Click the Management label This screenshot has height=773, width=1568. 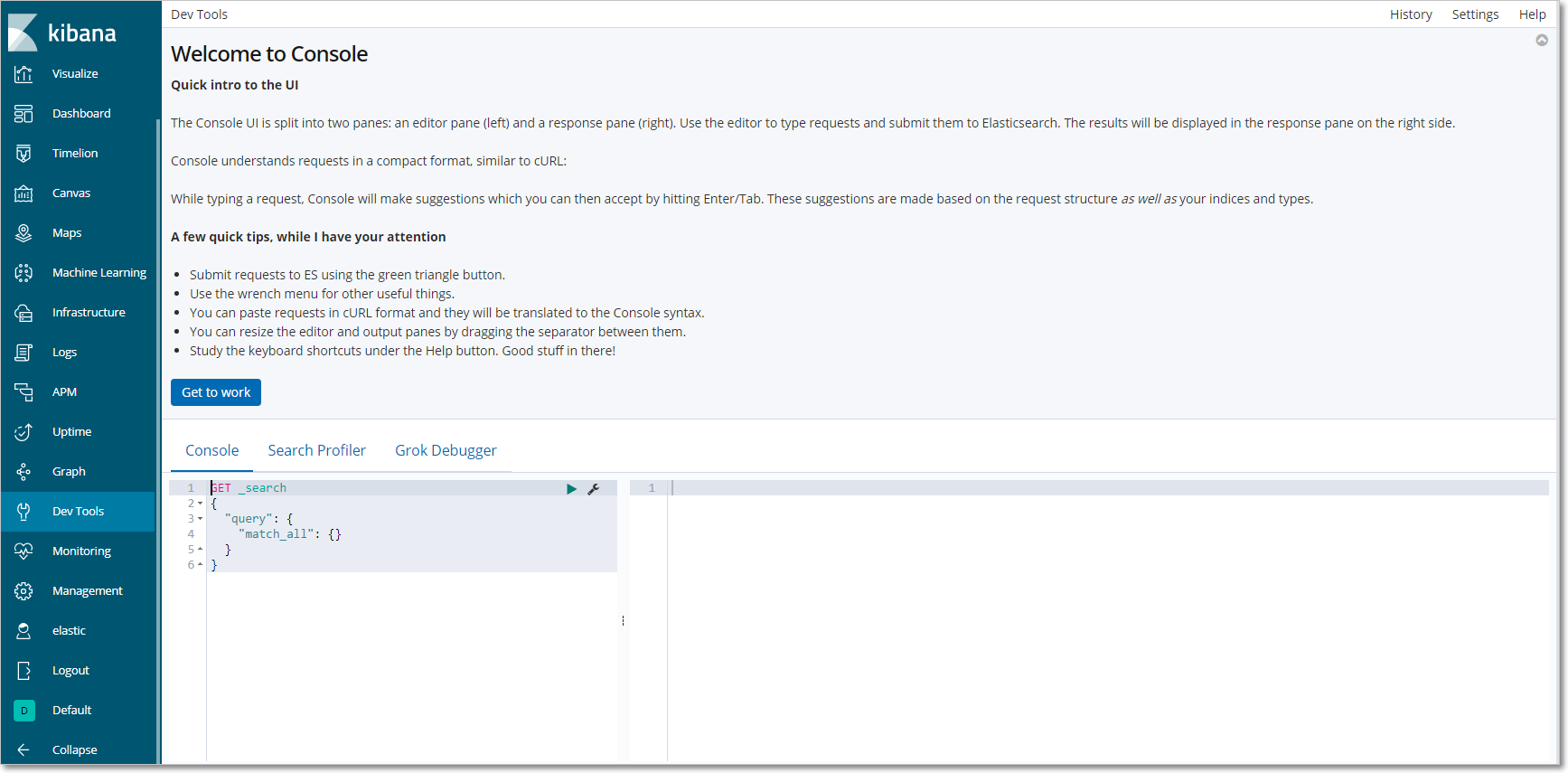click(x=88, y=591)
